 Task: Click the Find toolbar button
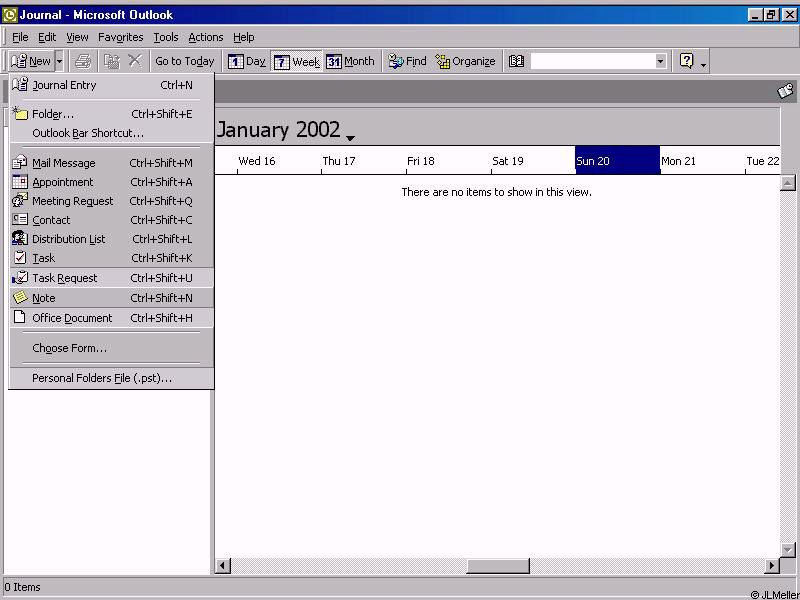[x=407, y=61]
